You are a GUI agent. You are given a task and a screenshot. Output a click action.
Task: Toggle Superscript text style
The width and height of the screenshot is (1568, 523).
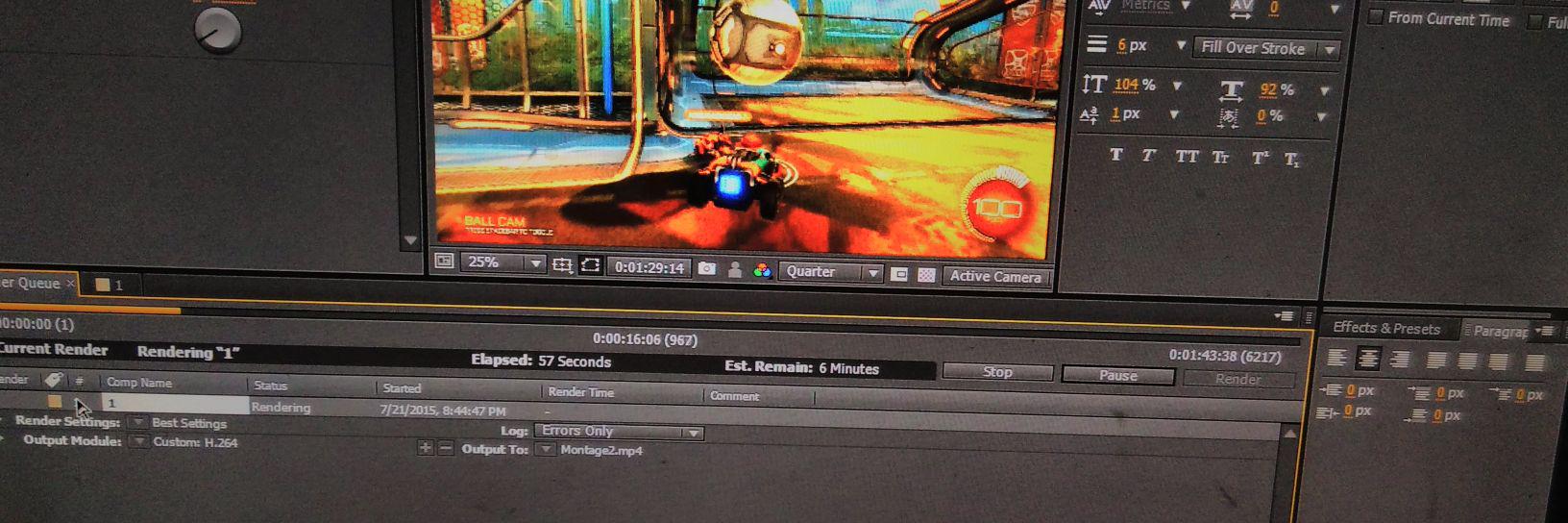point(1260,158)
